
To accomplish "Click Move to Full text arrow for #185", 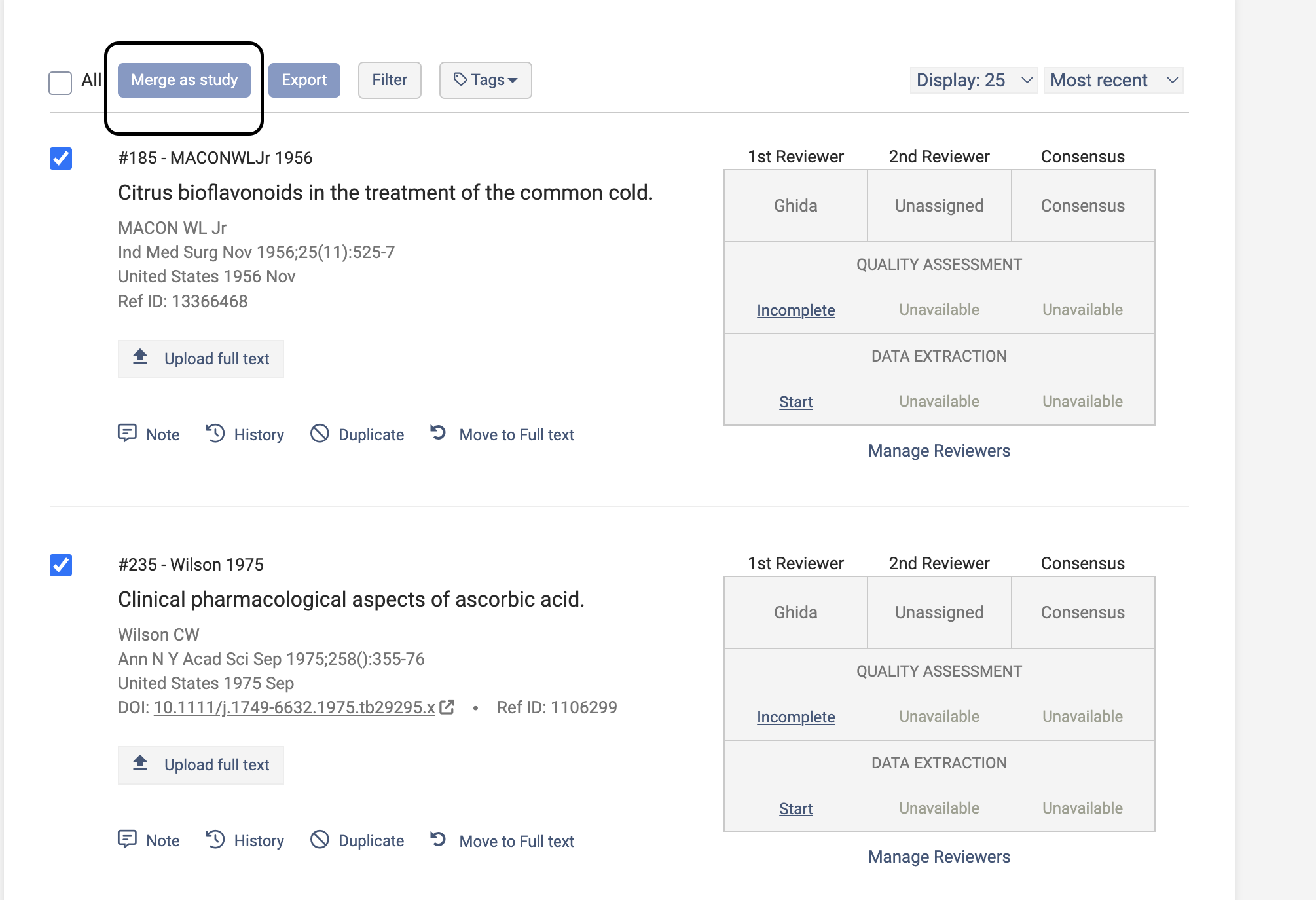I will 439,433.
